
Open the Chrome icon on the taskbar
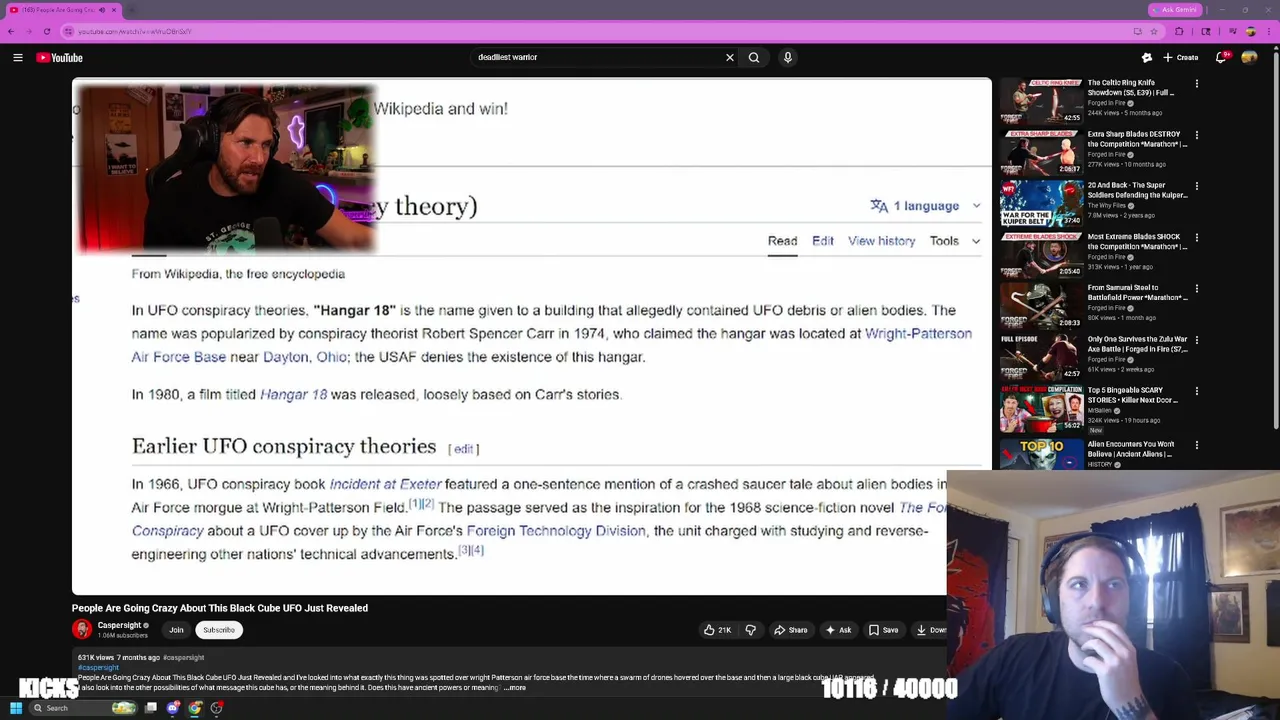pyautogui.click(x=195, y=708)
